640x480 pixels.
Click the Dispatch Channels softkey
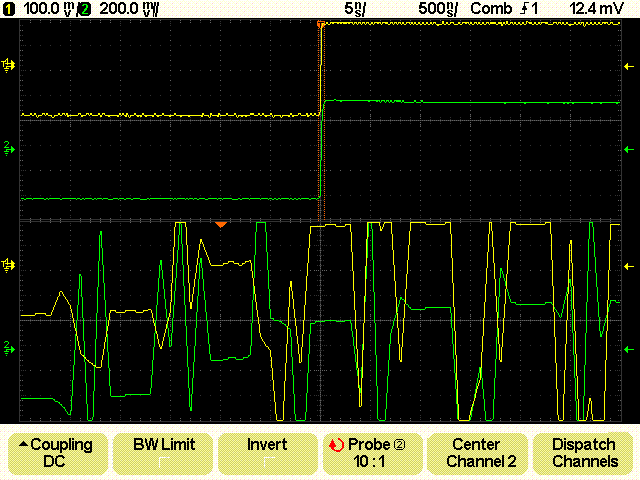582,453
